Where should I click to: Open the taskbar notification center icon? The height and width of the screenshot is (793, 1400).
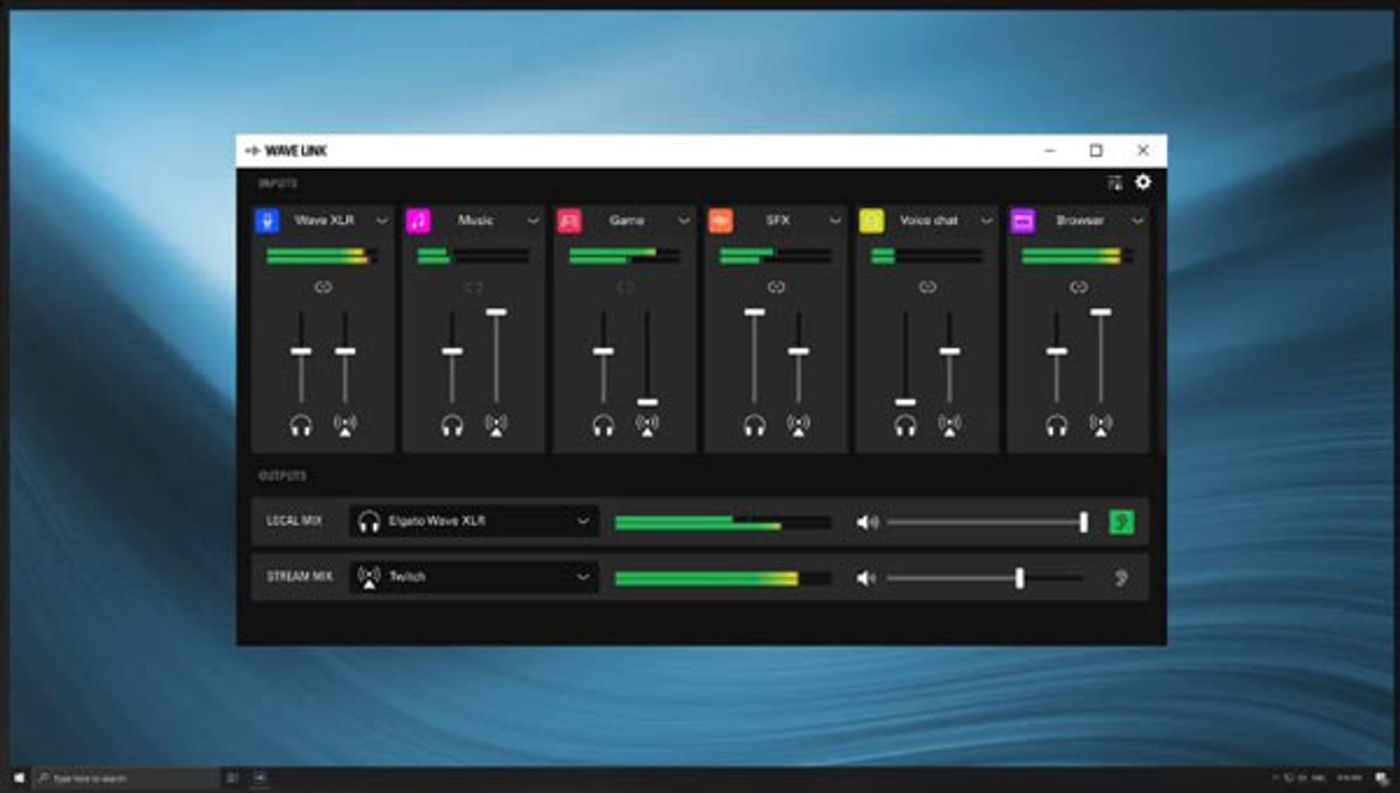tap(1380, 778)
